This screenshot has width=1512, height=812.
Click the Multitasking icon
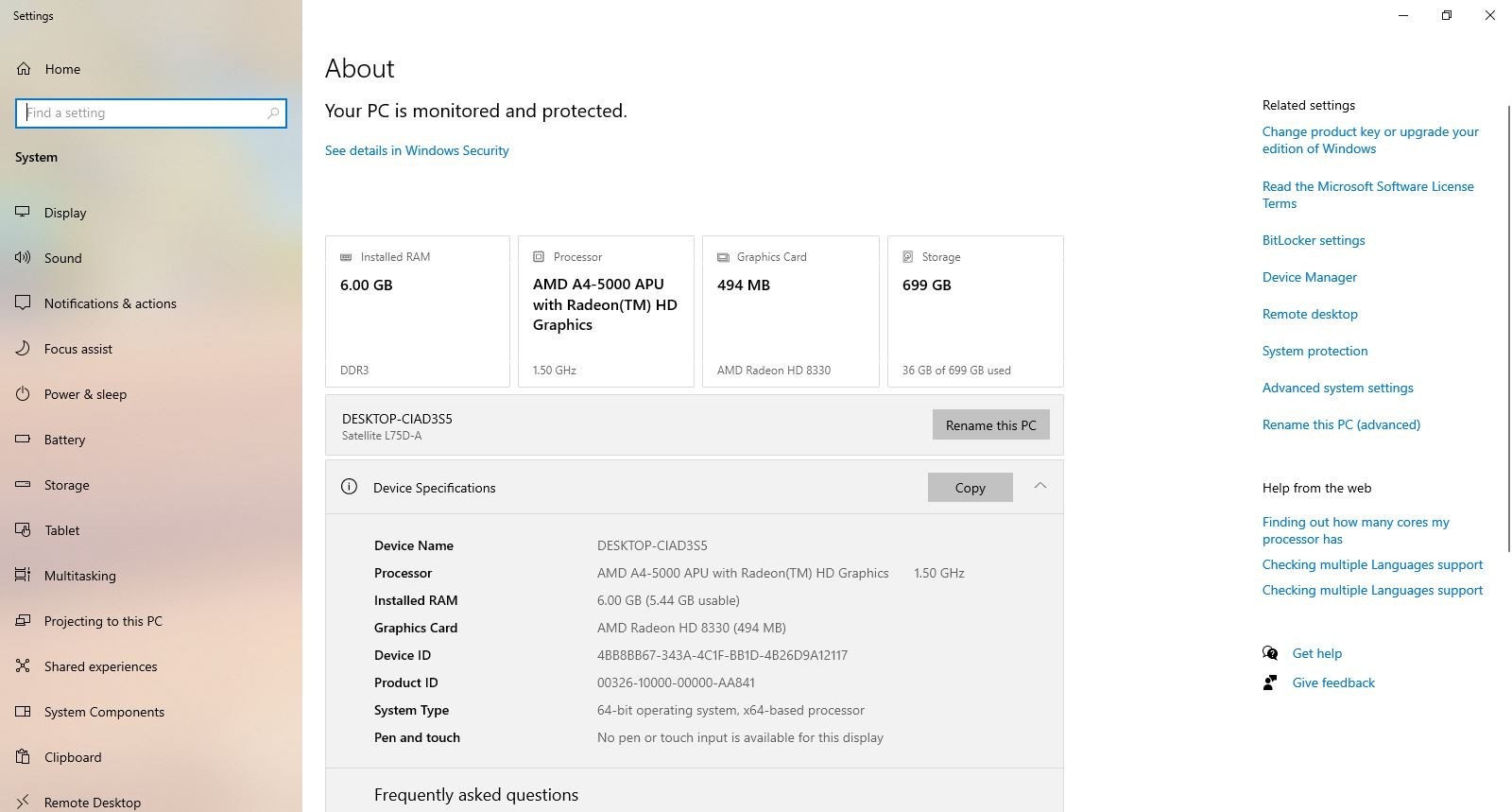[x=23, y=576]
